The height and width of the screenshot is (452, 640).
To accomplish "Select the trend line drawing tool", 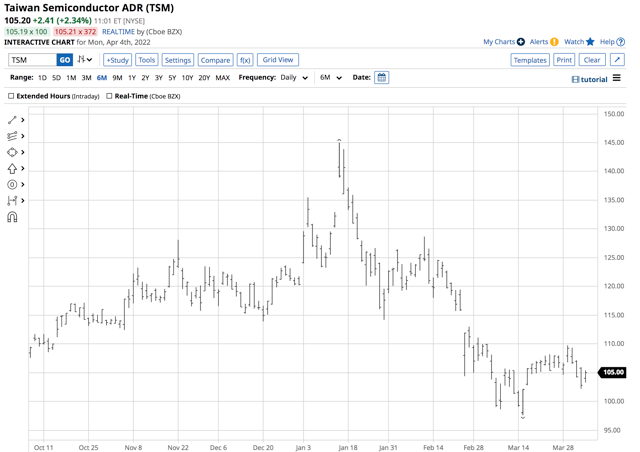I will tap(12, 120).
